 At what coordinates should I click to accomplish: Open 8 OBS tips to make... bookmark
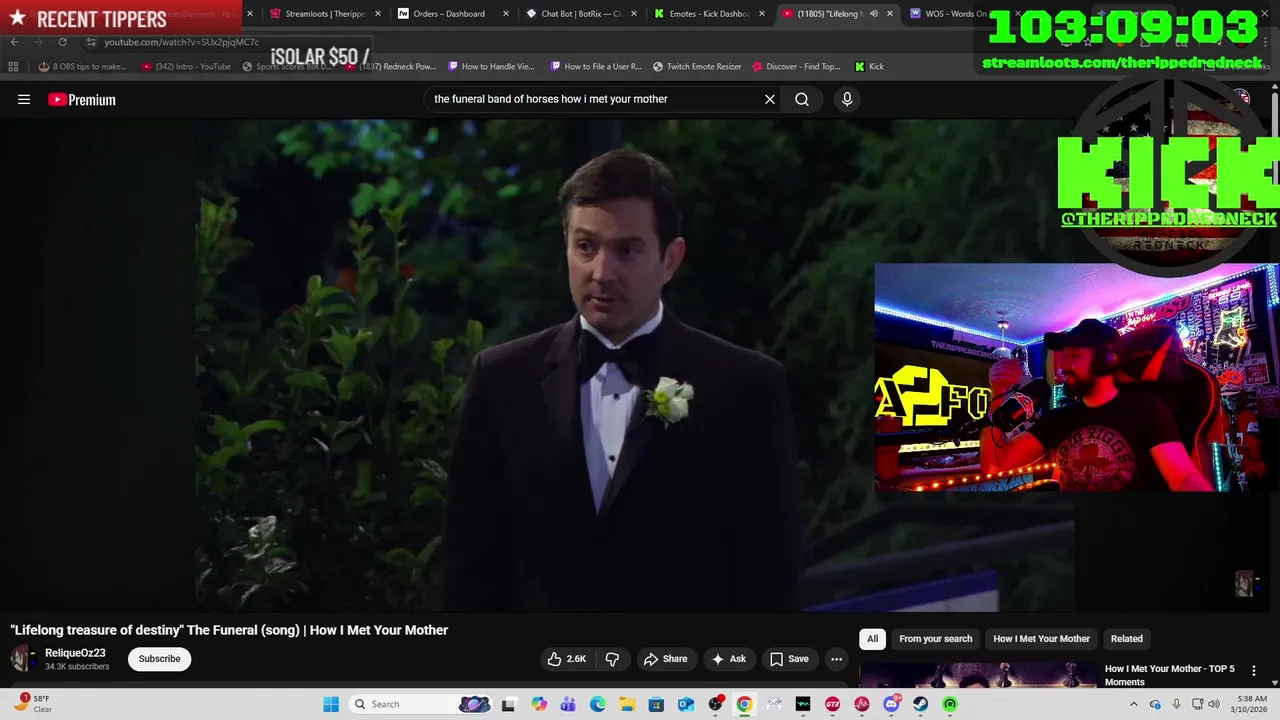point(82,66)
